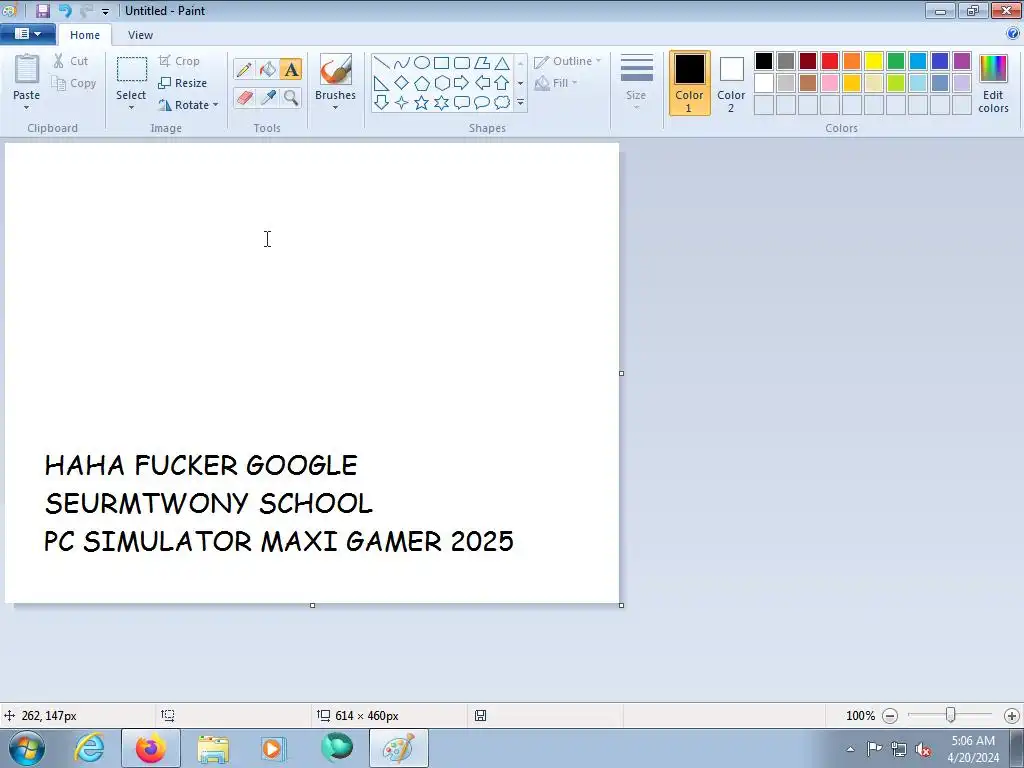Select the Fill with color bucket tool

(x=268, y=69)
